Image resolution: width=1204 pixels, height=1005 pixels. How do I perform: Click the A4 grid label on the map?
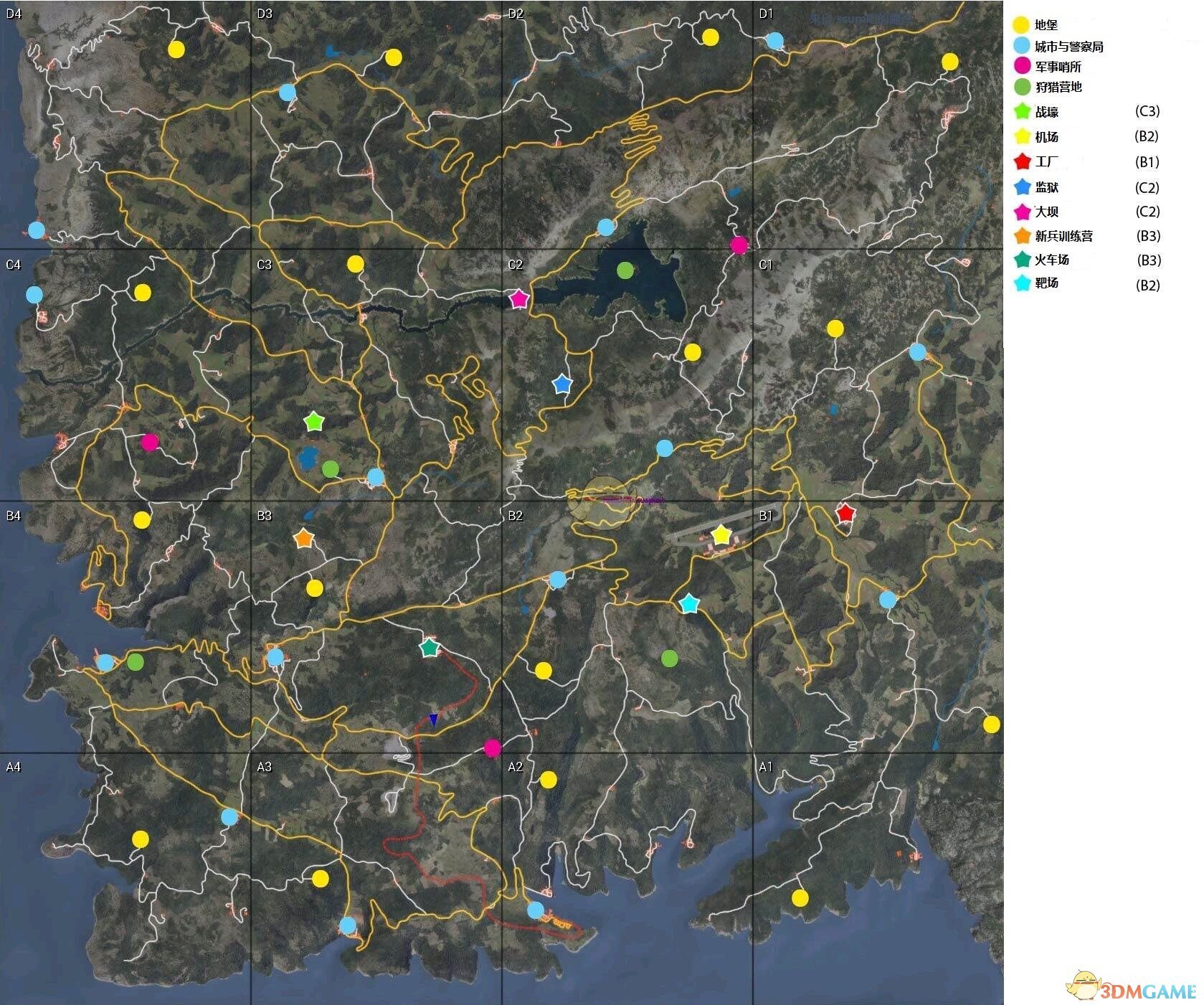click(x=14, y=766)
